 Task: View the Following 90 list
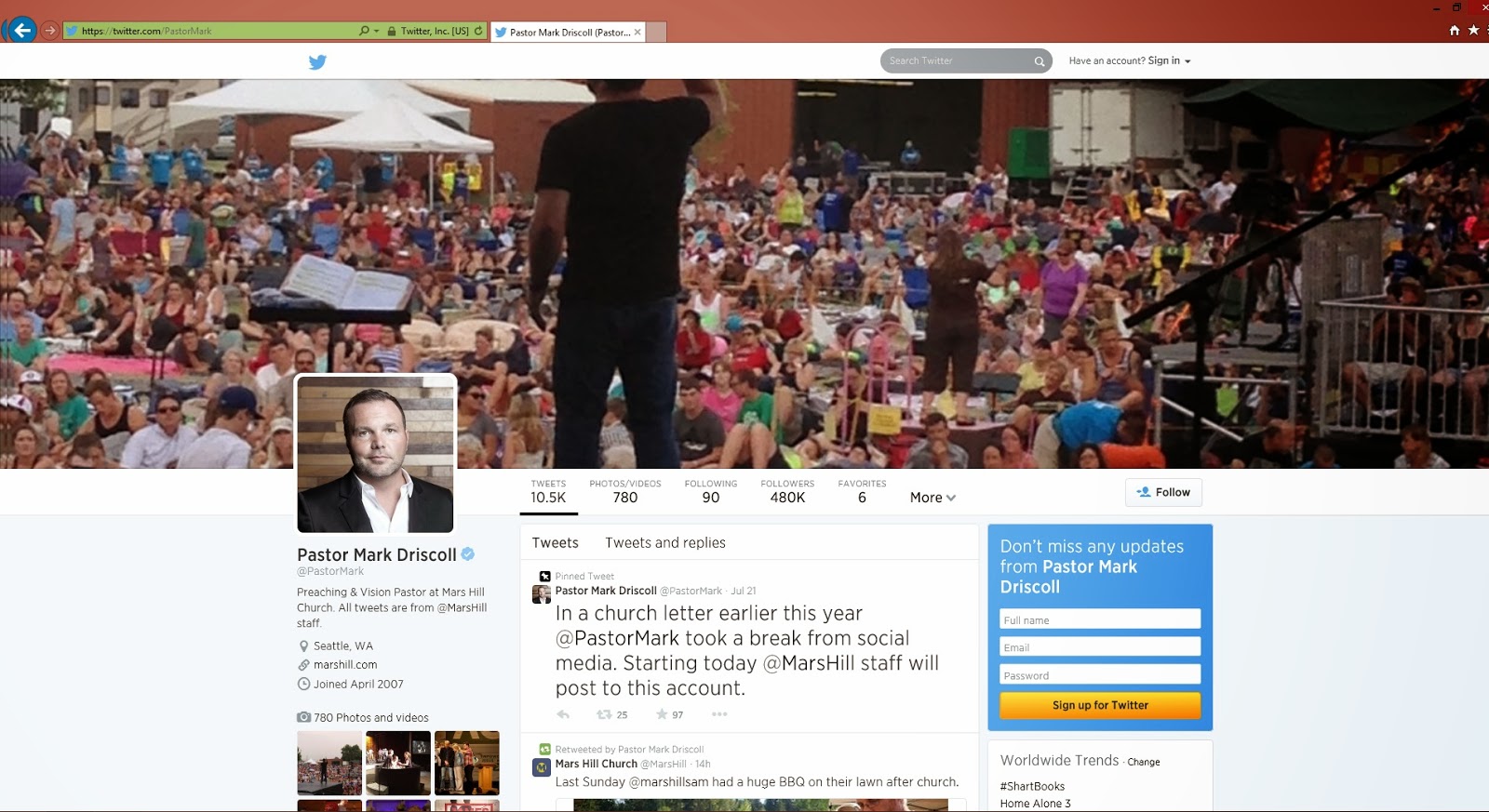pos(711,492)
